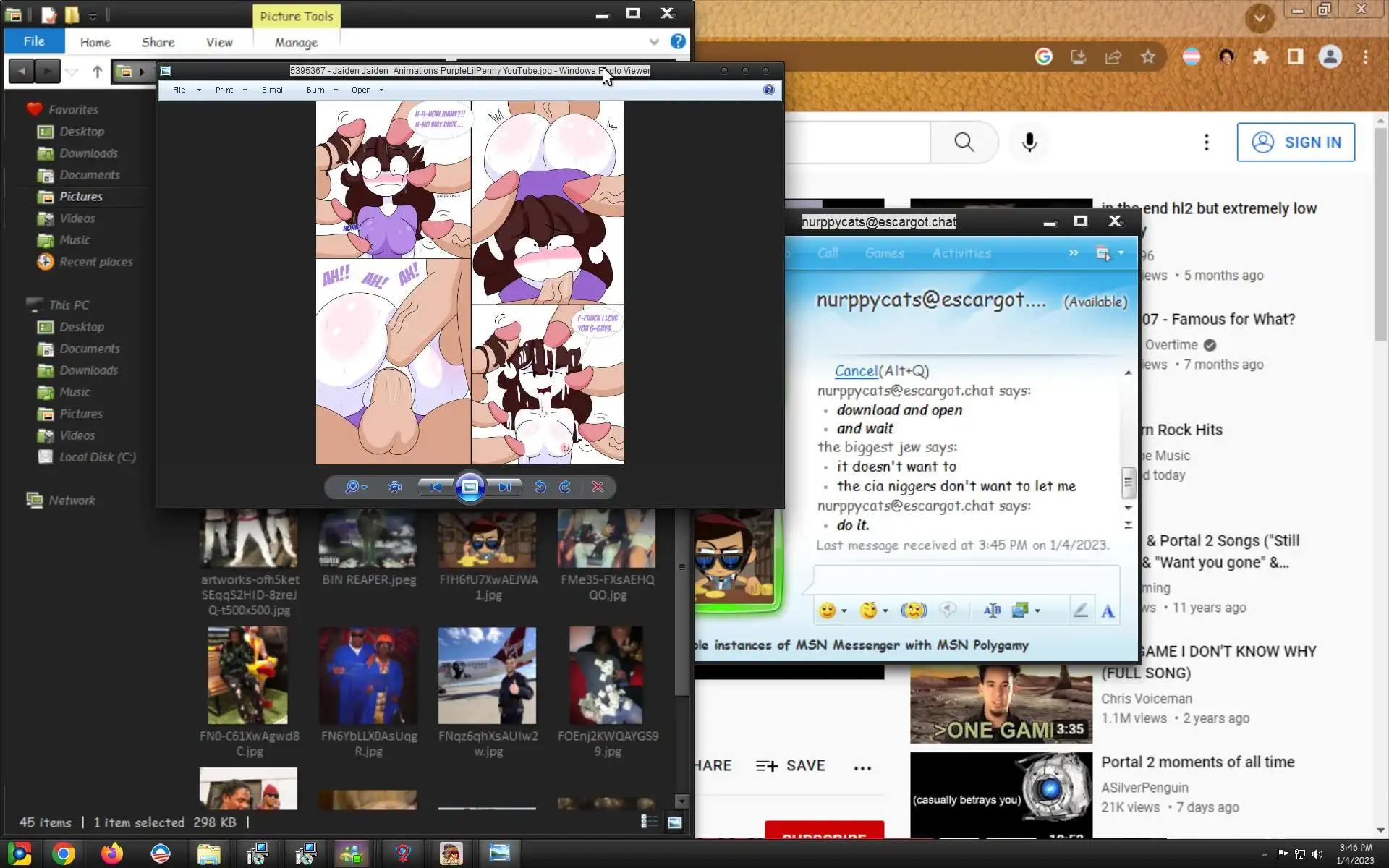Toggle the Chrome side panel button
Image resolution: width=1389 pixels, height=868 pixels.
point(1295,57)
